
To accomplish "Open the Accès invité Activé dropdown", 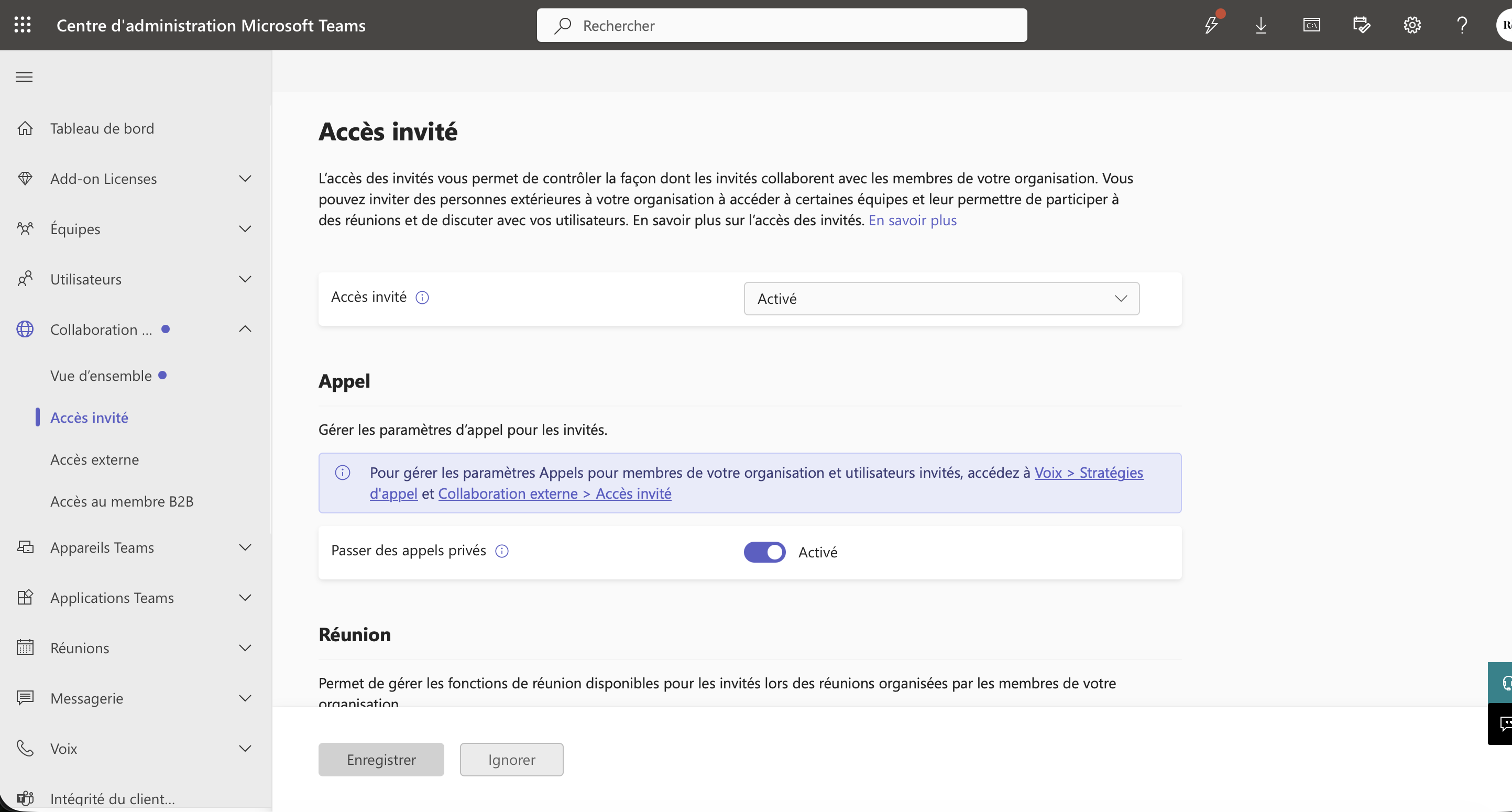I will pos(941,299).
